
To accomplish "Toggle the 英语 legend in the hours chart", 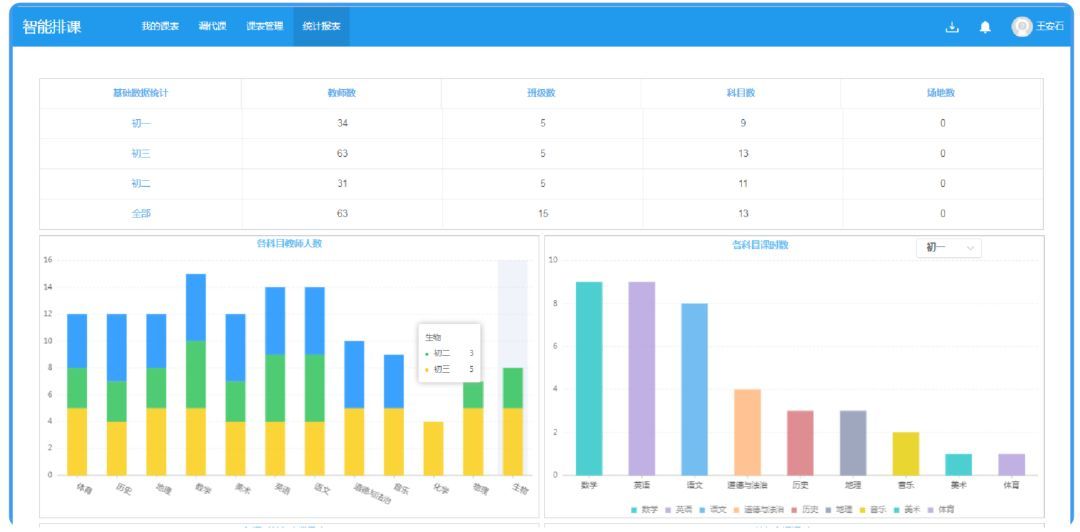I will (678, 510).
